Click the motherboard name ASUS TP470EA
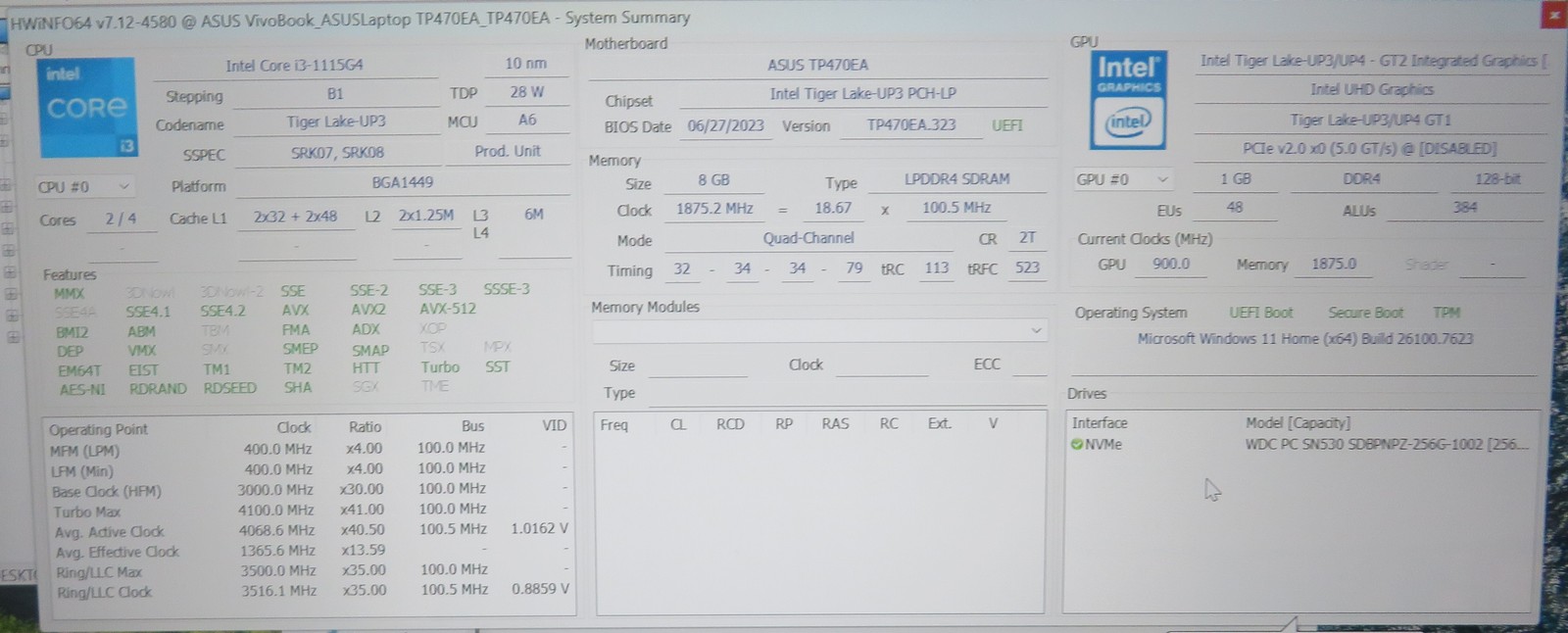Screen dimensions: 1568x633 click(x=817, y=66)
